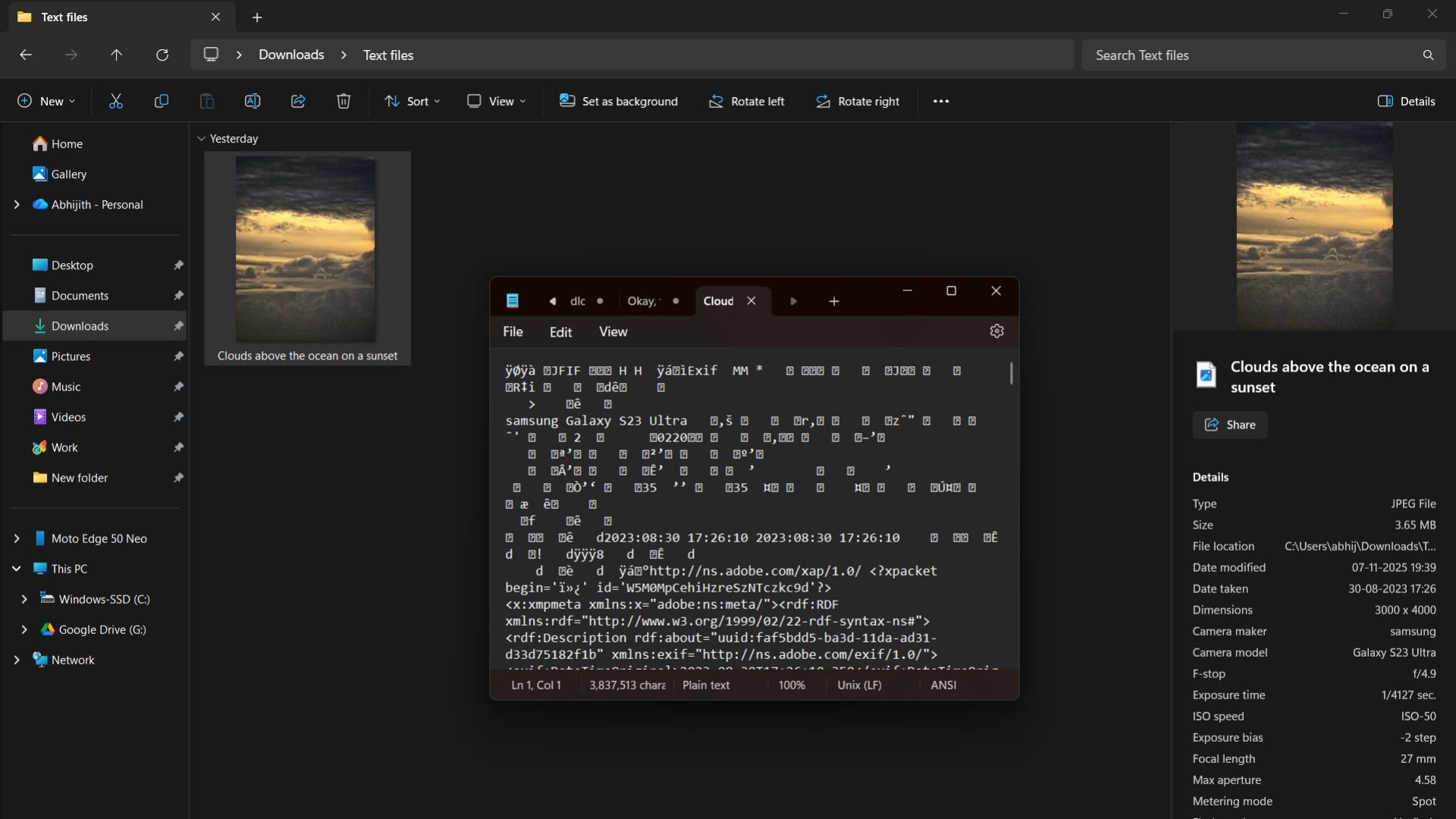
Task: Click the Set as background button
Action: pos(619,101)
